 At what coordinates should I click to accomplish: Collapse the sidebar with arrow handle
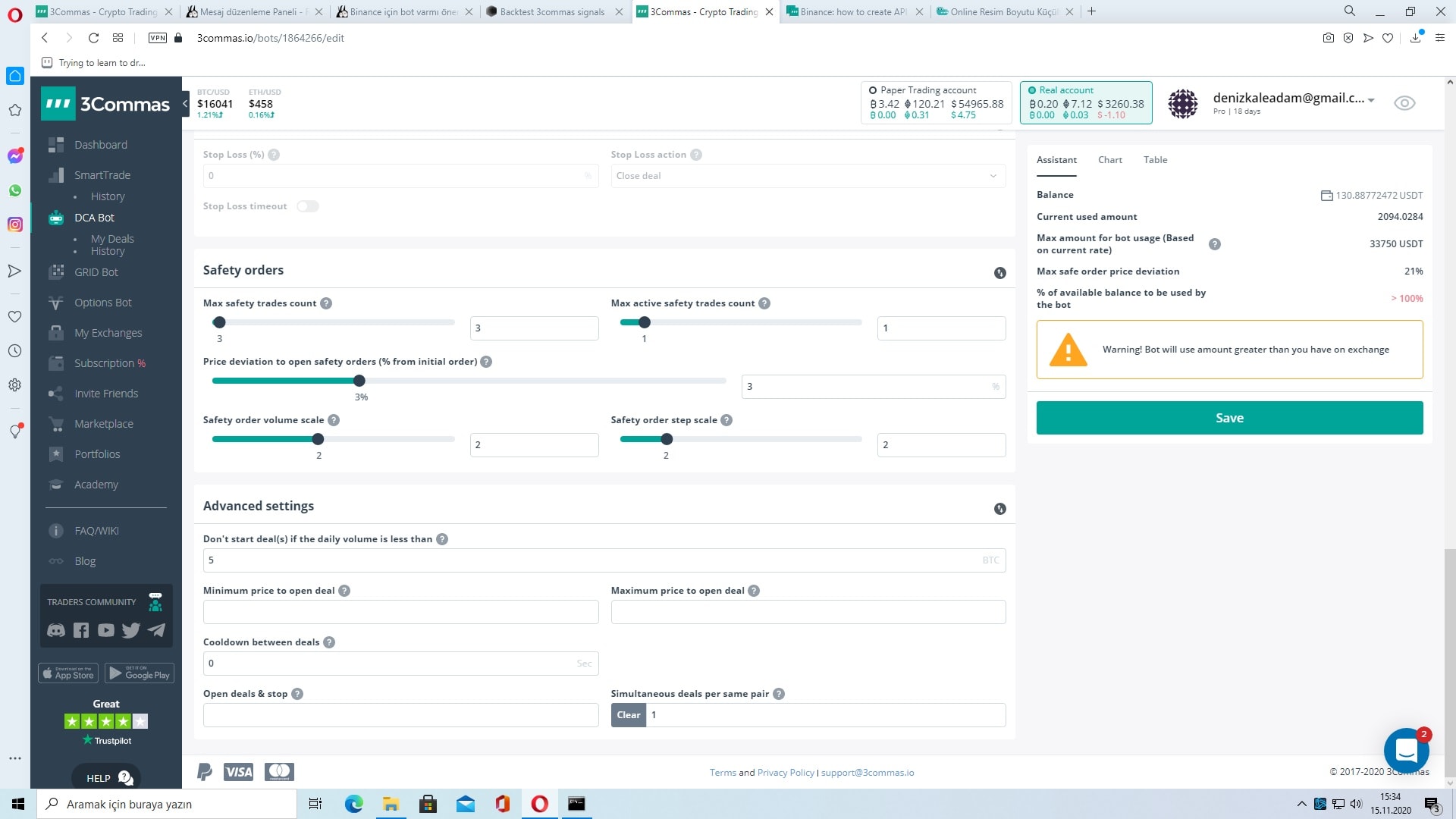(185, 103)
